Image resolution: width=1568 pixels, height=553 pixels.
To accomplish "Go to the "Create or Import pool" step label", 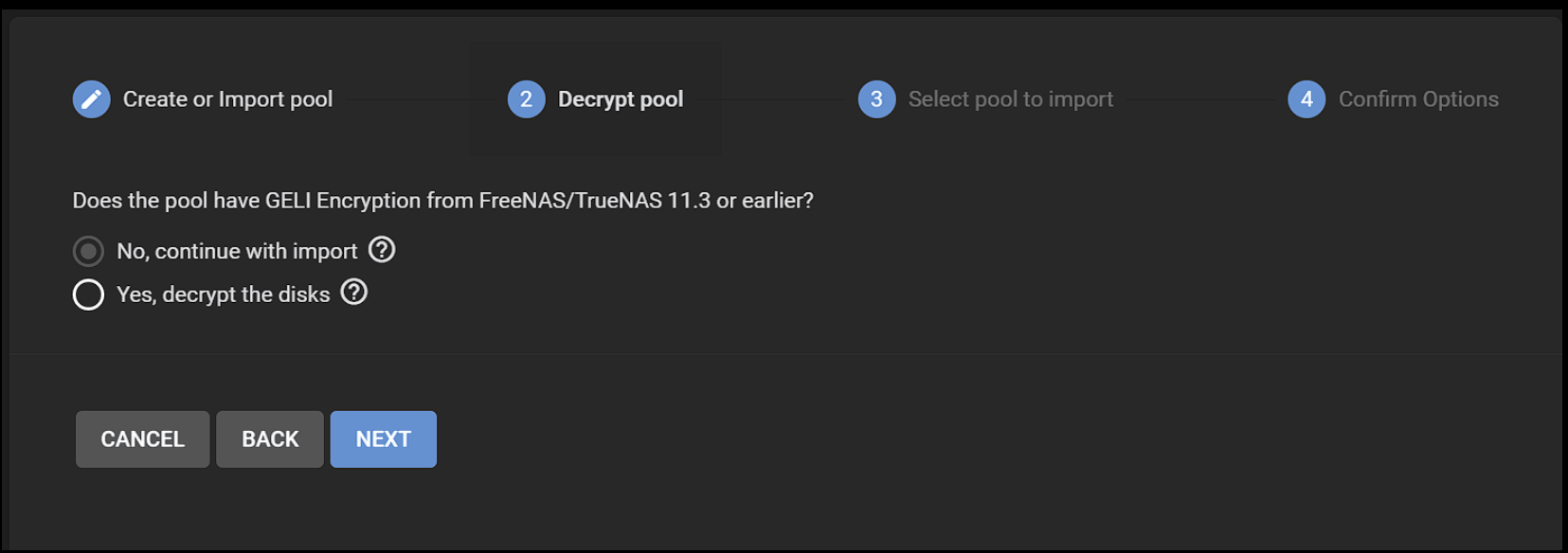I will [227, 99].
